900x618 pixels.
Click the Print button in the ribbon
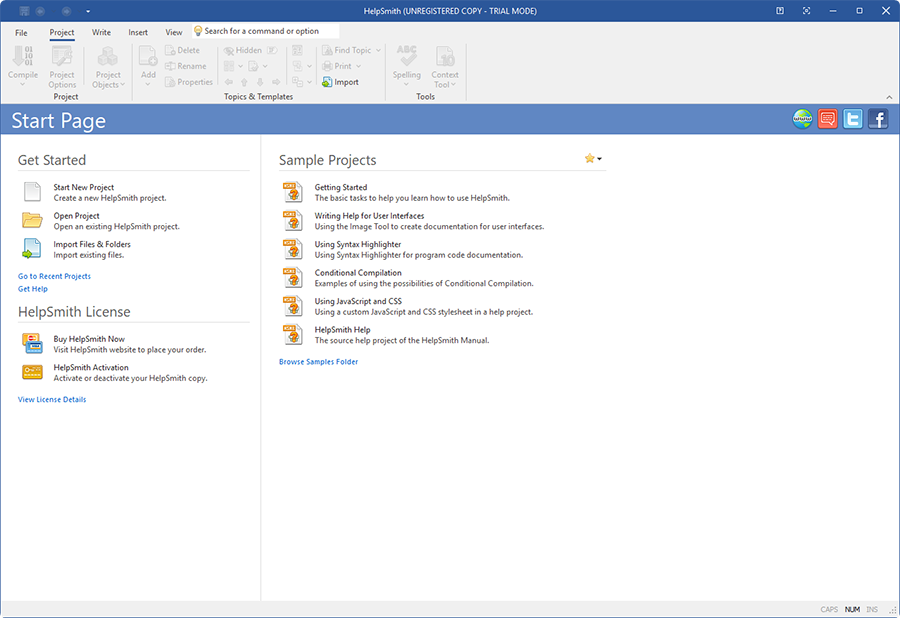click(337, 66)
